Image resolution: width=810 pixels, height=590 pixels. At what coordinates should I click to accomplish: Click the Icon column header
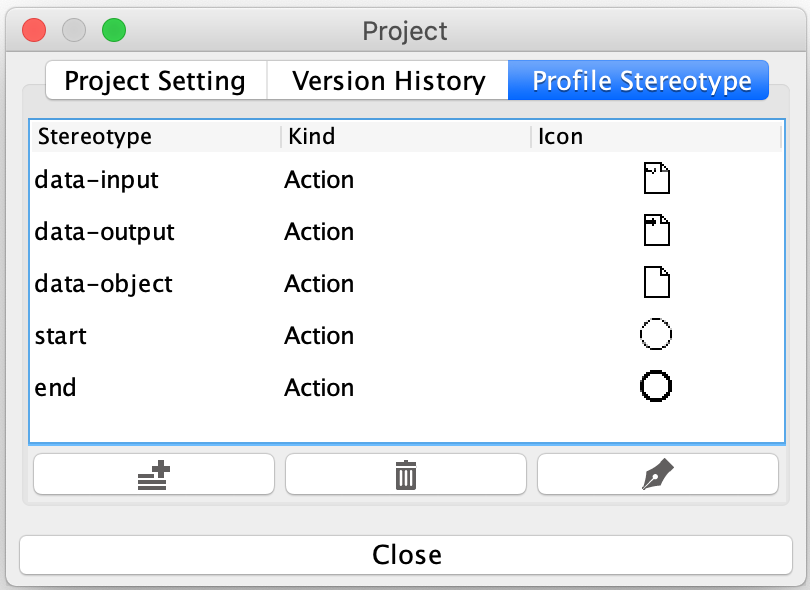coord(560,136)
